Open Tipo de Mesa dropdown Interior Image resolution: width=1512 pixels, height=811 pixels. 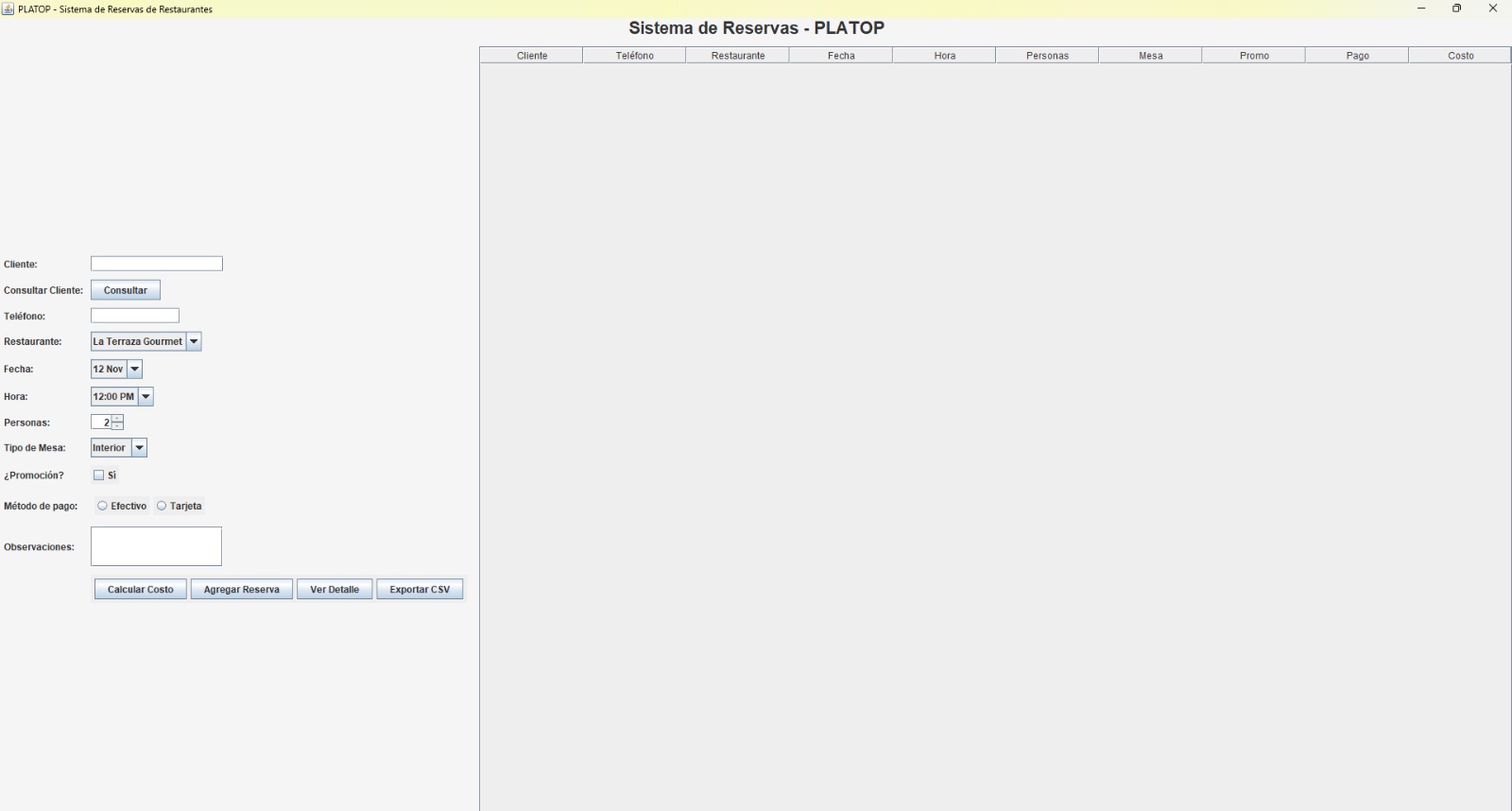[119, 448]
